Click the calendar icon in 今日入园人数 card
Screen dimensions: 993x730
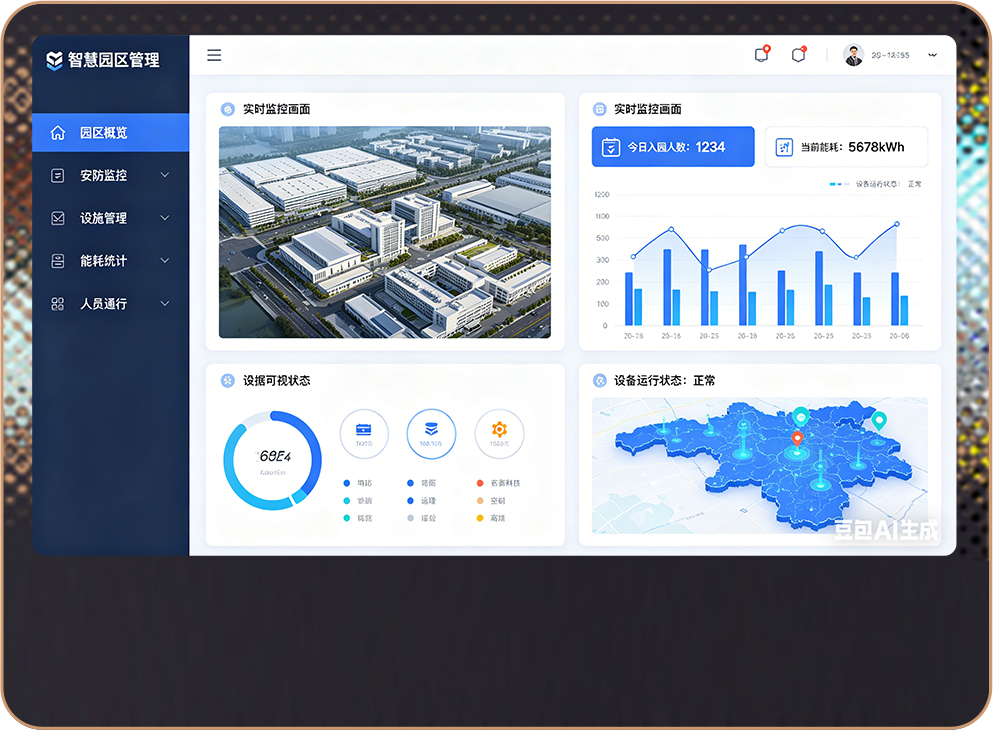click(610, 147)
